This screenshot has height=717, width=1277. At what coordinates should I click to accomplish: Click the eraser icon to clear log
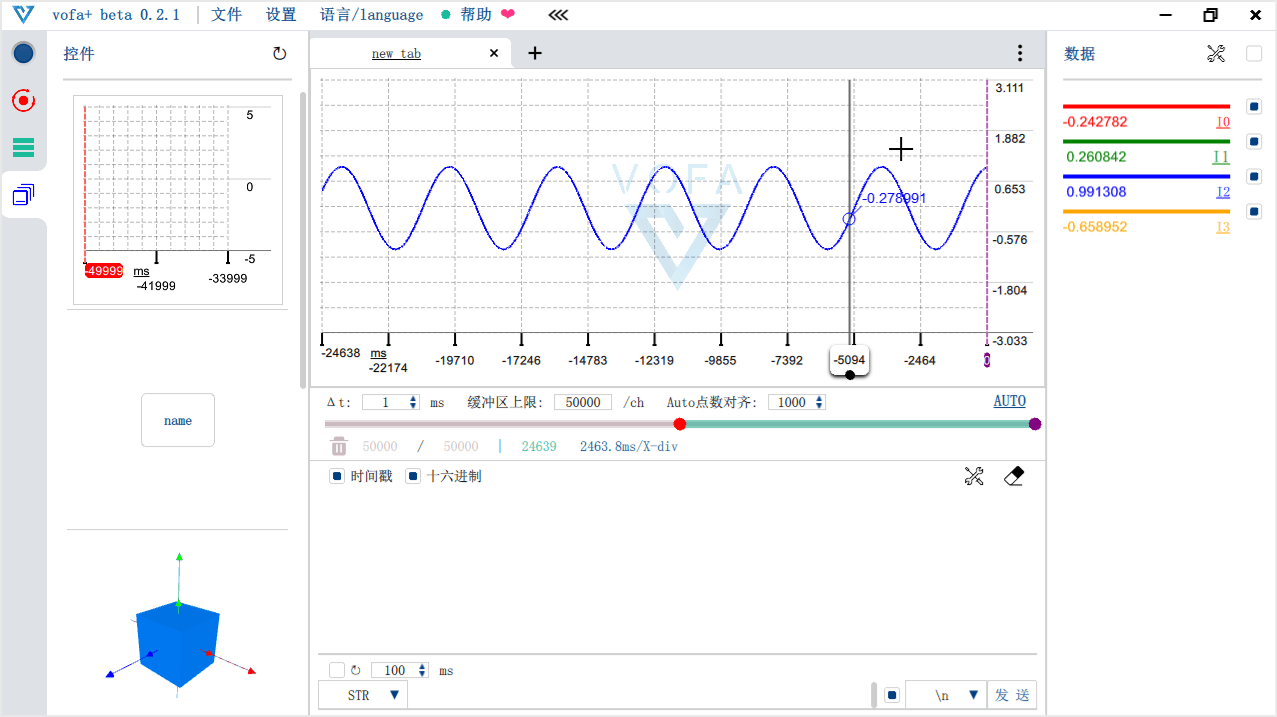(x=1014, y=477)
